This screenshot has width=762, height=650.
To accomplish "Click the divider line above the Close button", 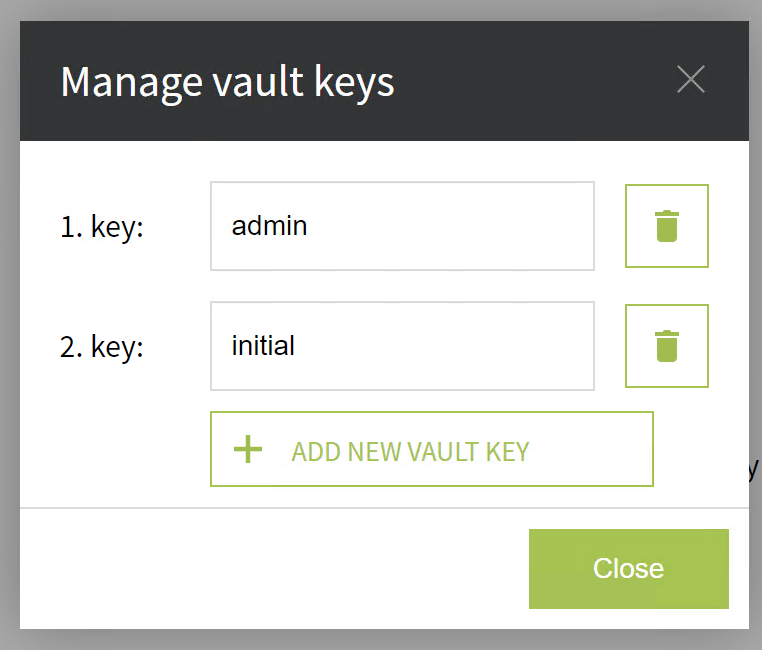I will [300, 508].
